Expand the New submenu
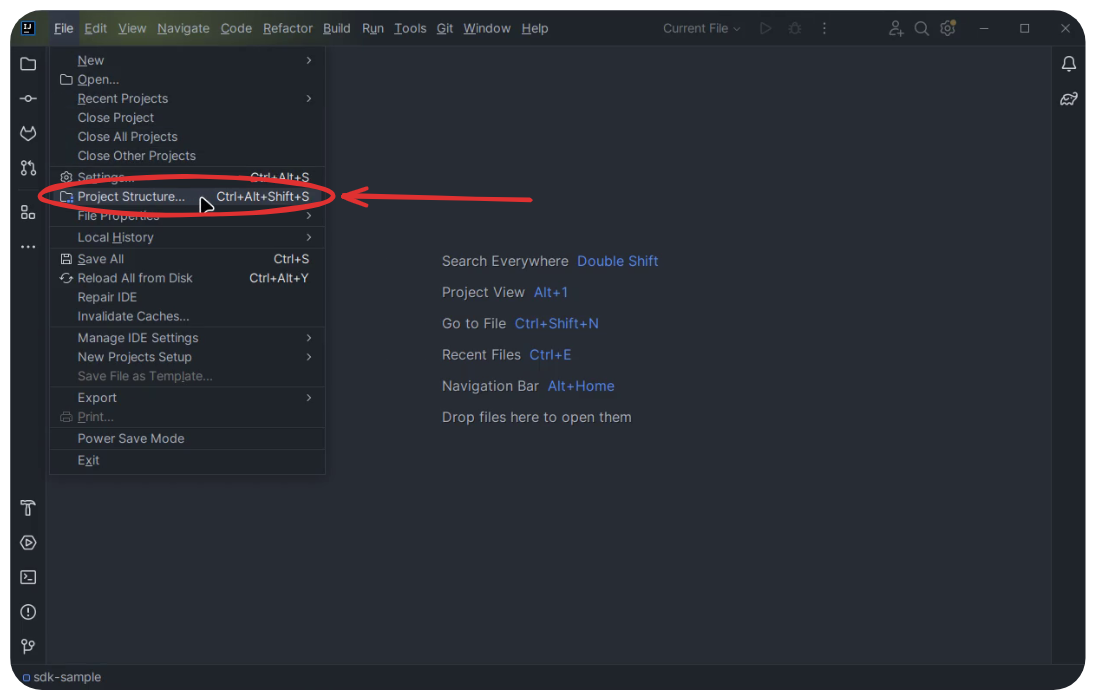1095x700 pixels. click(x=187, y=61)
